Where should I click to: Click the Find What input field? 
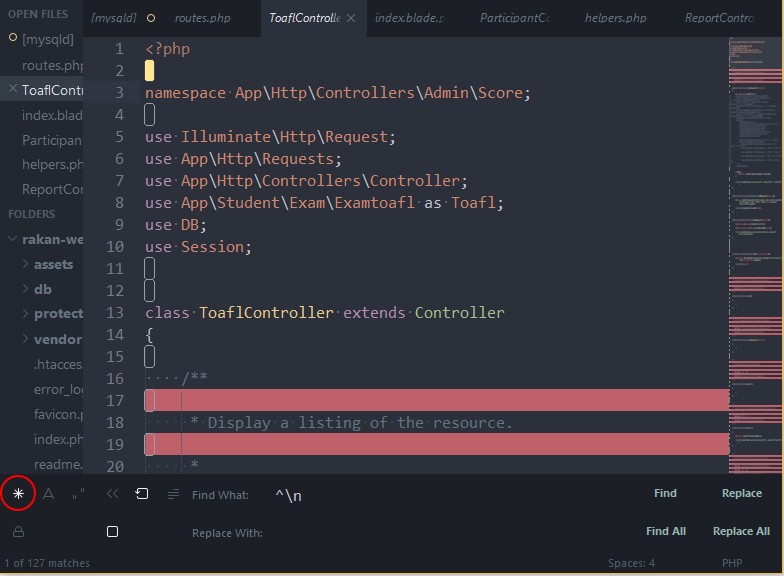450,496
